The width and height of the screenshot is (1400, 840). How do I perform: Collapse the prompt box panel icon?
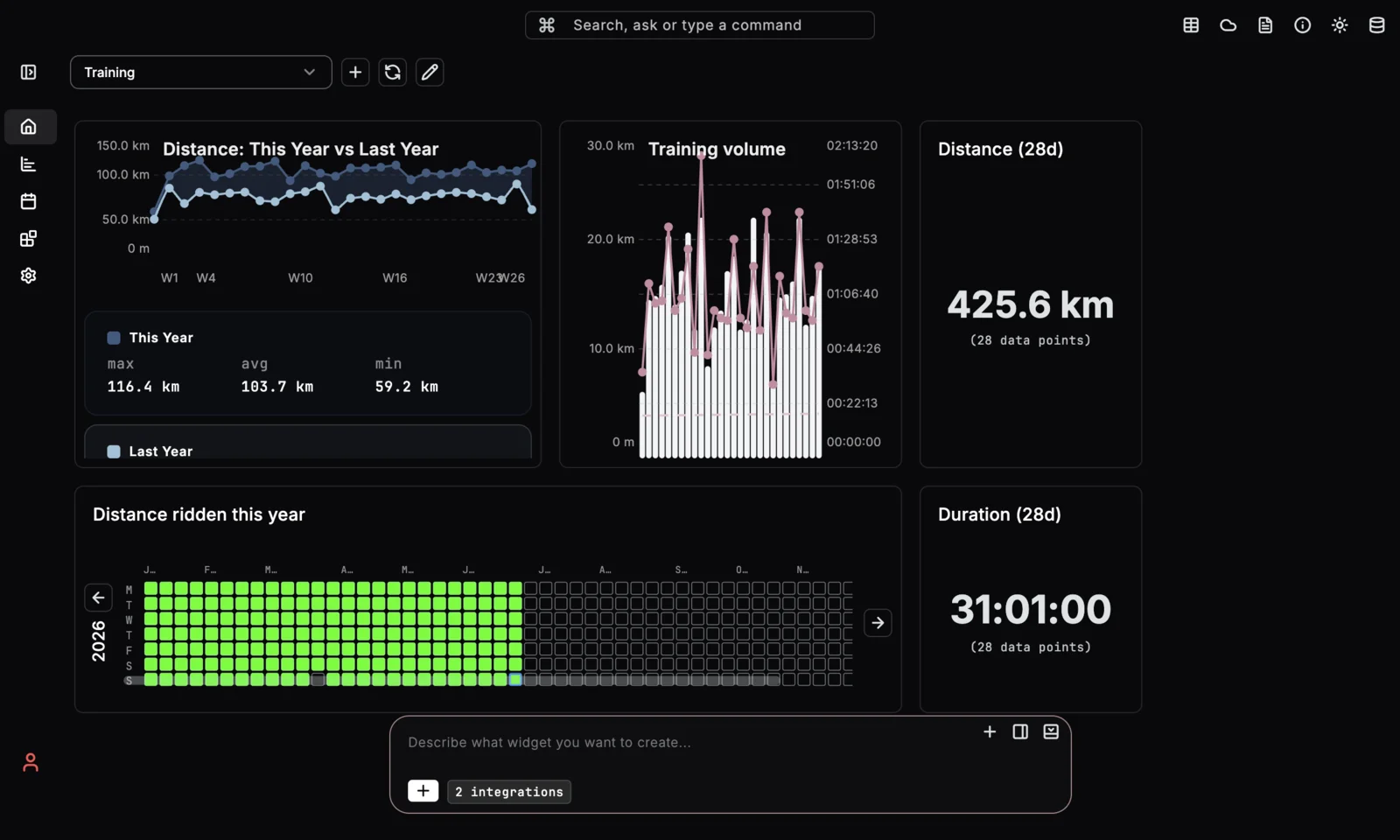(1051, 731)
